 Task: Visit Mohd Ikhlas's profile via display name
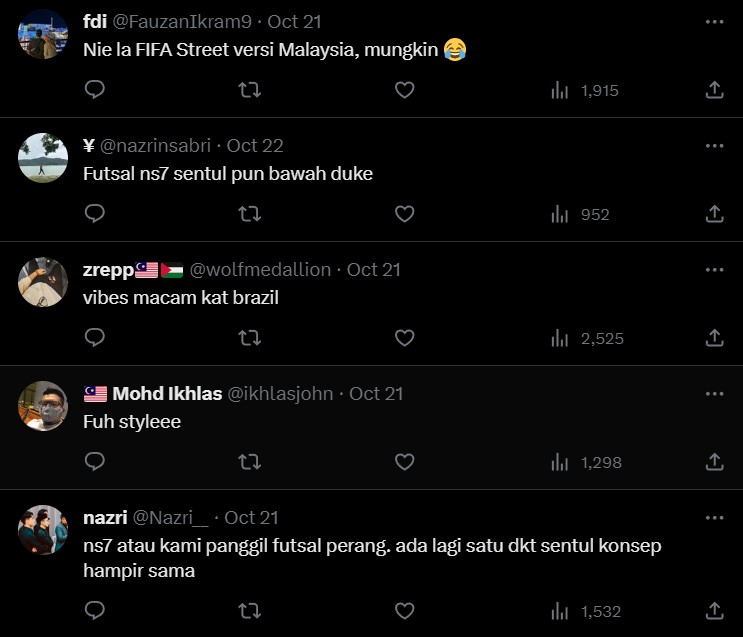click(x=167, y=393)
